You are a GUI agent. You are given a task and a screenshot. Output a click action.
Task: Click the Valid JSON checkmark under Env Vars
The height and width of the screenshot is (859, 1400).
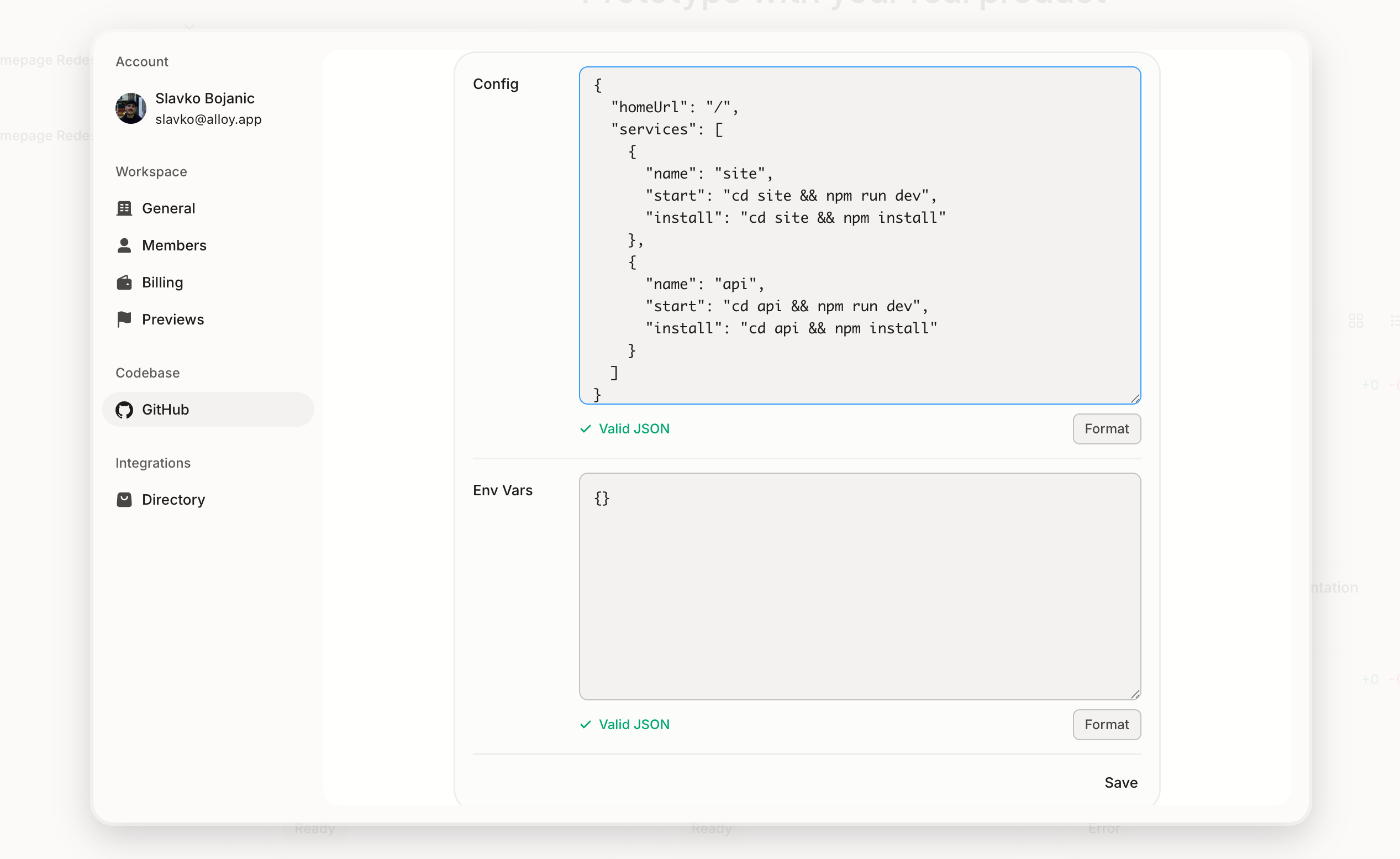(x=586, y=724)
